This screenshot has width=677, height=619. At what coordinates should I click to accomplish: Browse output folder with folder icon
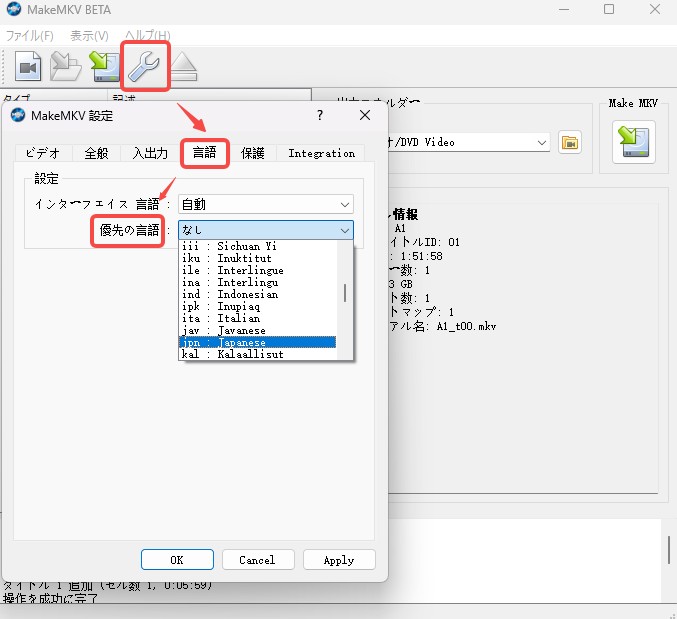569,142
